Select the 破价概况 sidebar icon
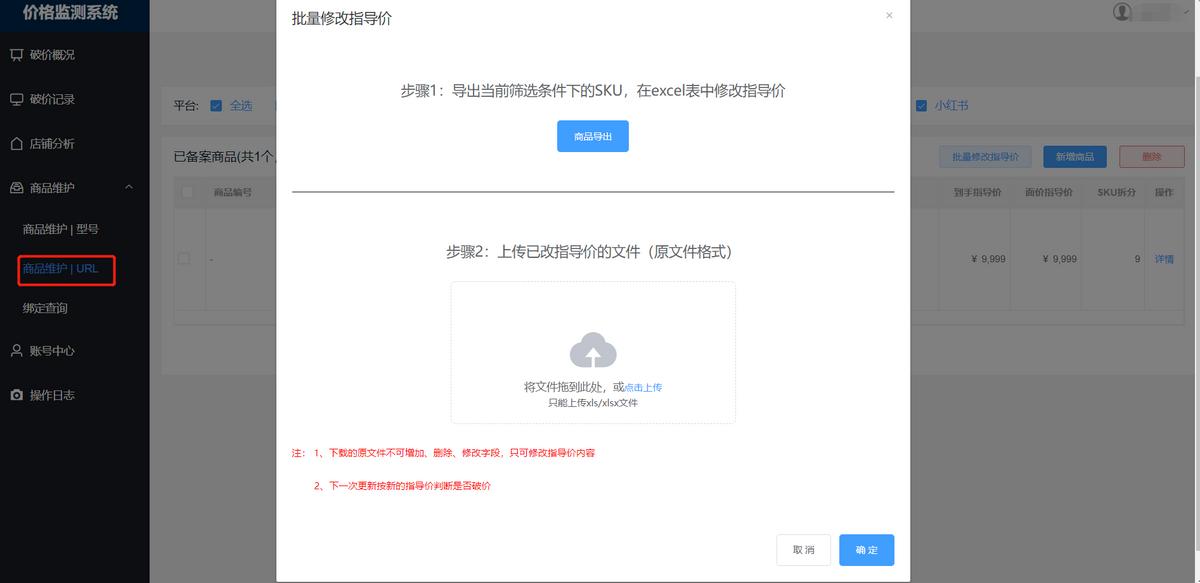Image resolution: width=1200 pixels, height=583 pixels. [x=17, y=53]
